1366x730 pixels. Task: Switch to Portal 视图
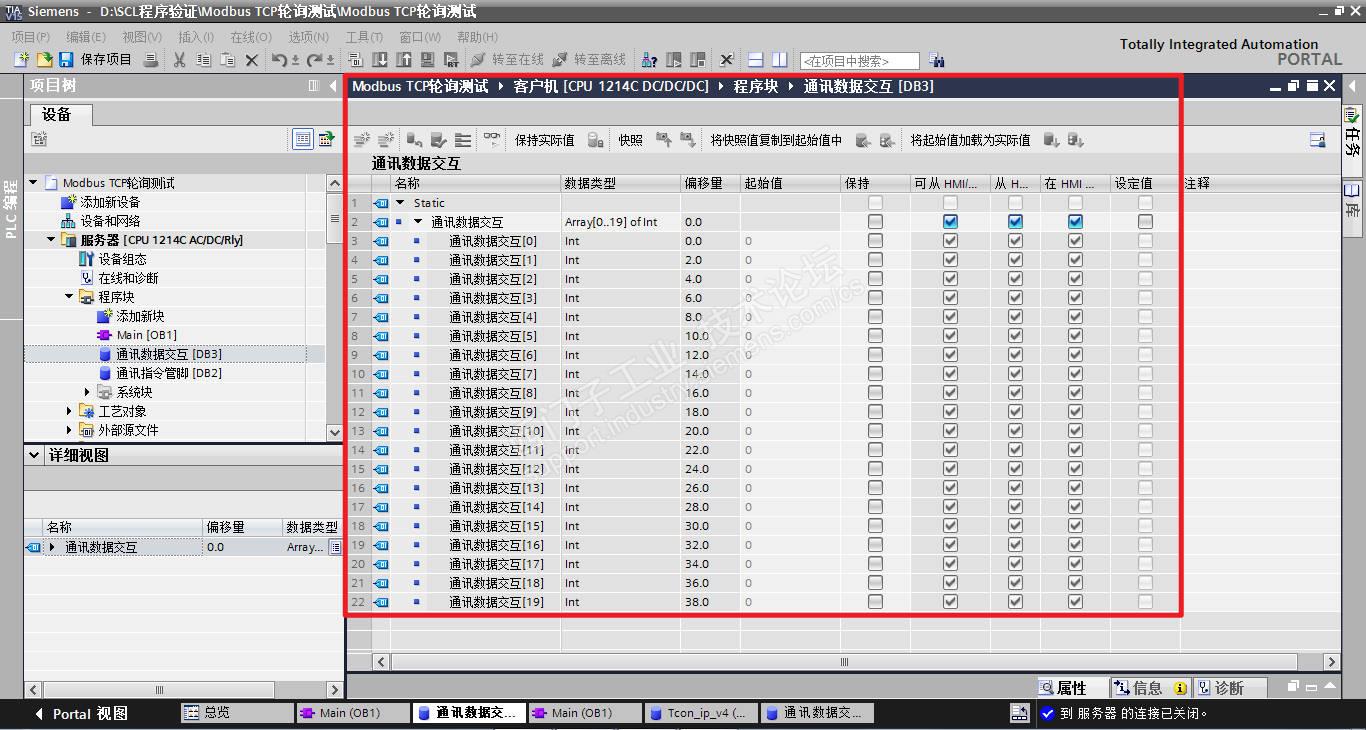pyautogui.click(x=82, y=713)
